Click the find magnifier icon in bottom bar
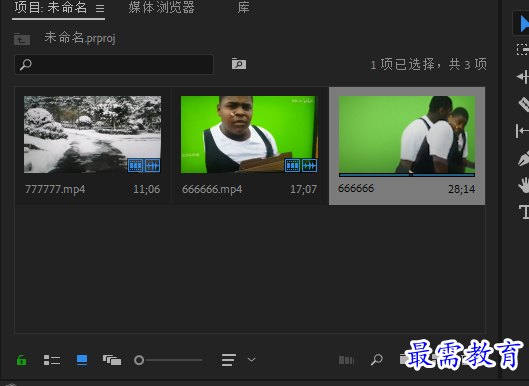Screen dimensions: 529x386 [x=377, y=360]
